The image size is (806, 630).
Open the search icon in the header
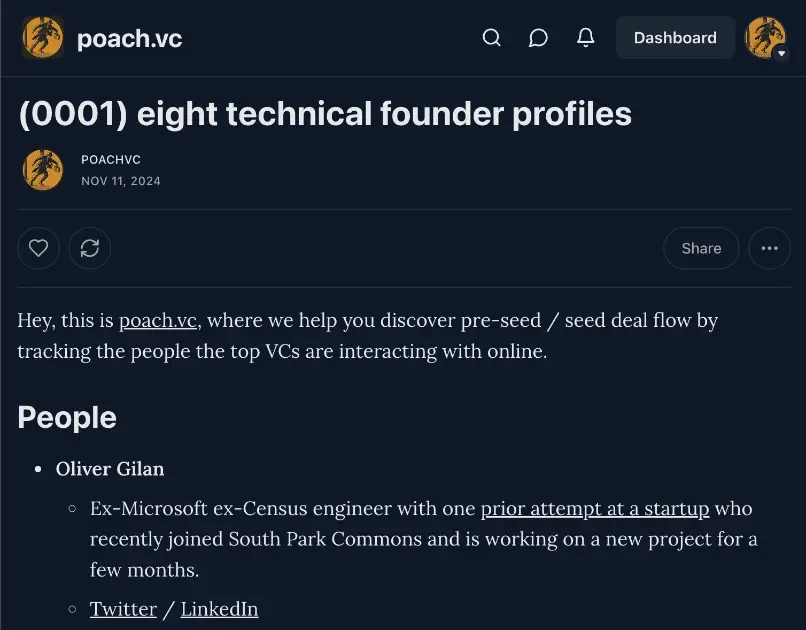coord(491,37)
